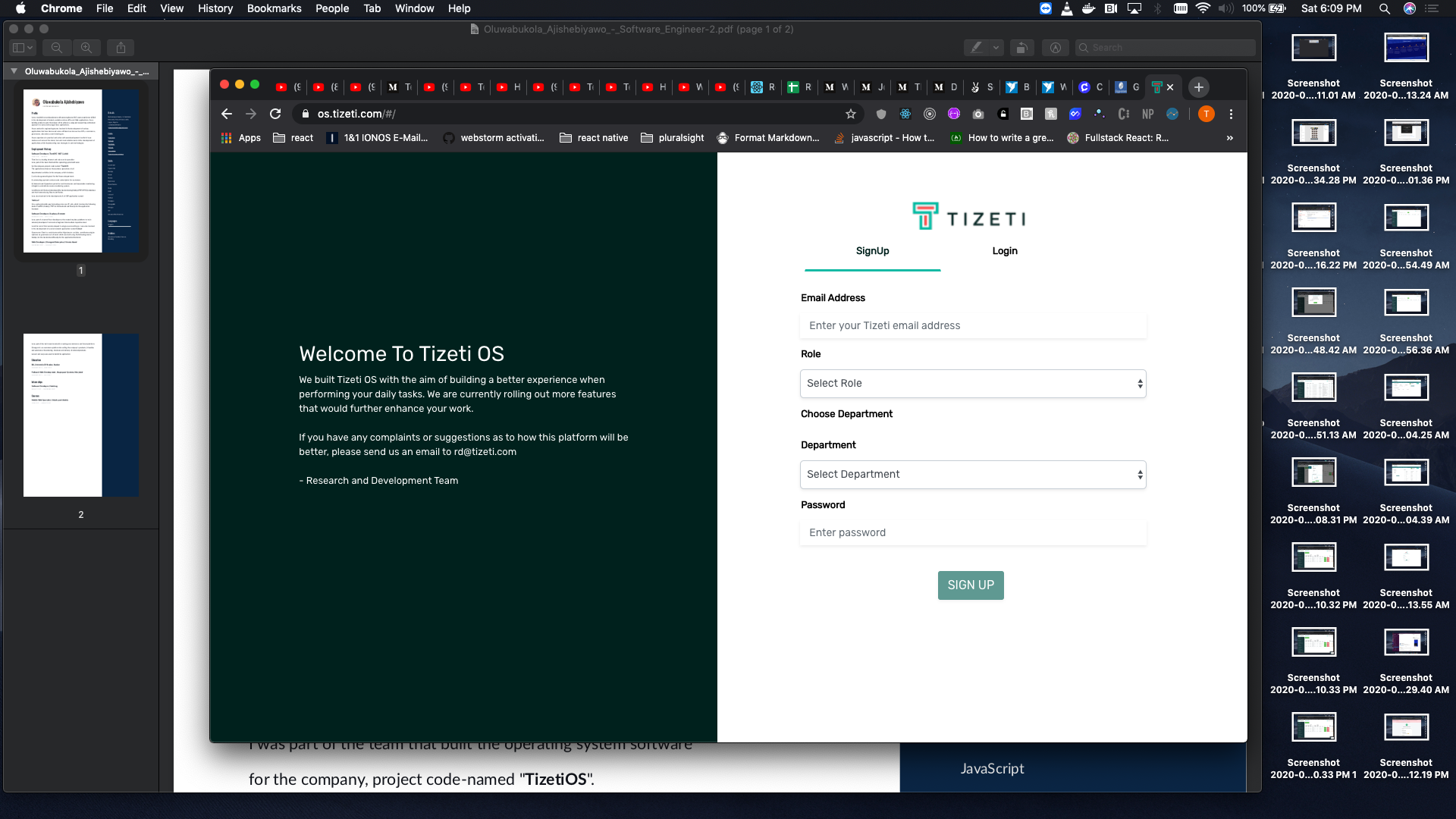Open the React Developer Tools extension
This screenshot has width=1456, height=819.
pyautogui.click(x=905, y=114)
